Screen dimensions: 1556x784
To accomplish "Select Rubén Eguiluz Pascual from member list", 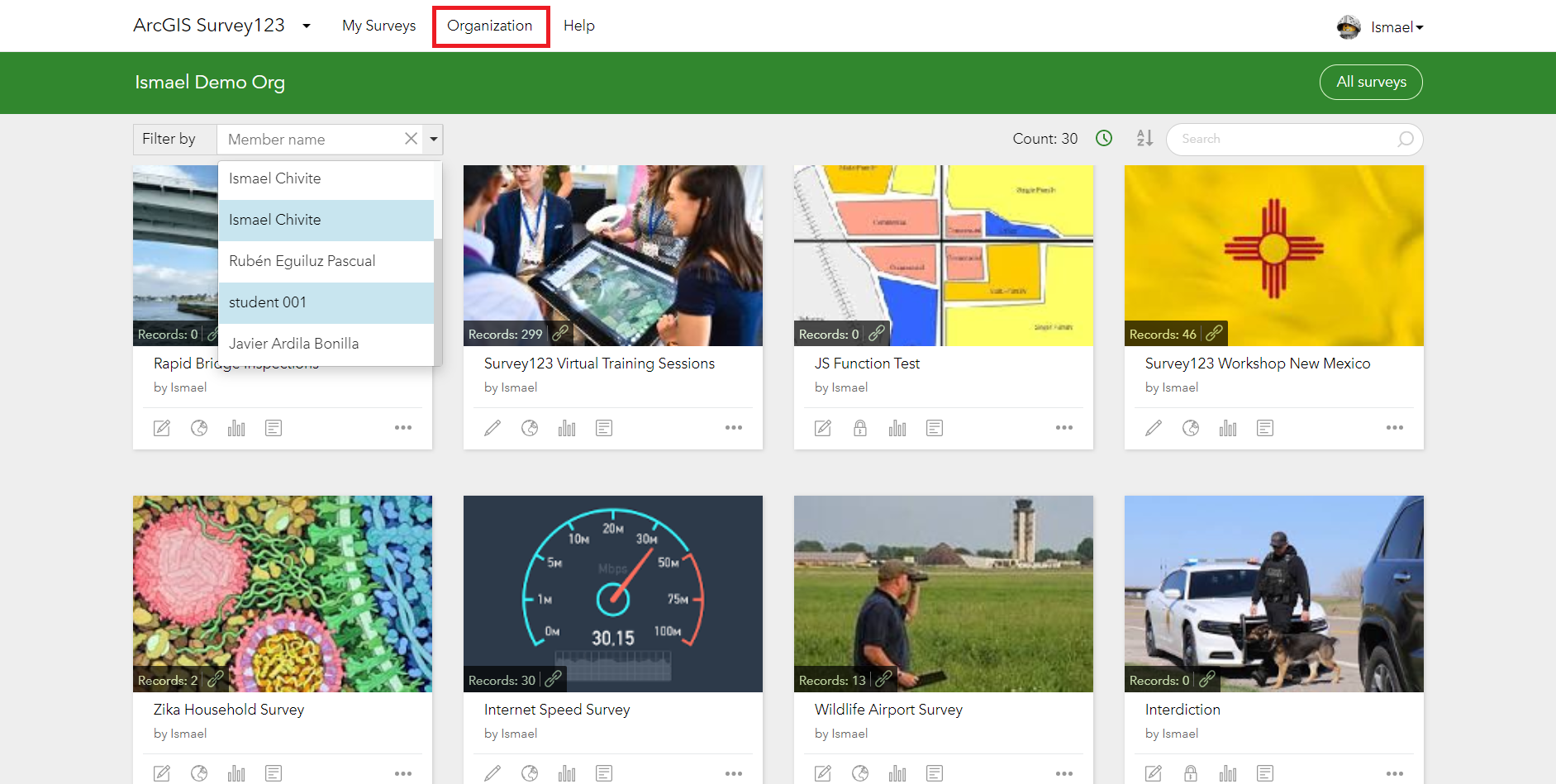I will point(326,261).
